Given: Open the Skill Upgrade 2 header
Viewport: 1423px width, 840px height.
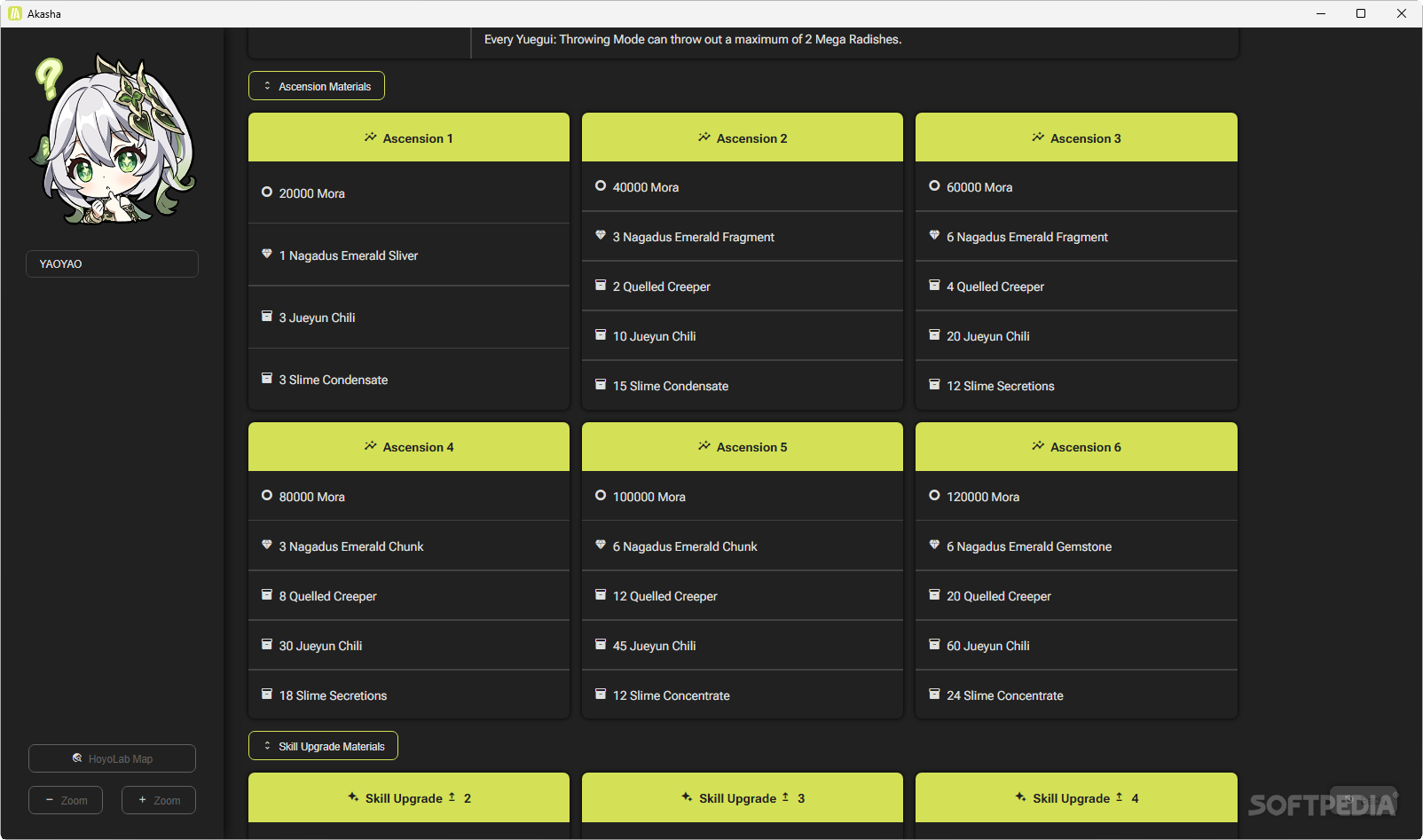Looking at the screenshot, I should (409, 797).
